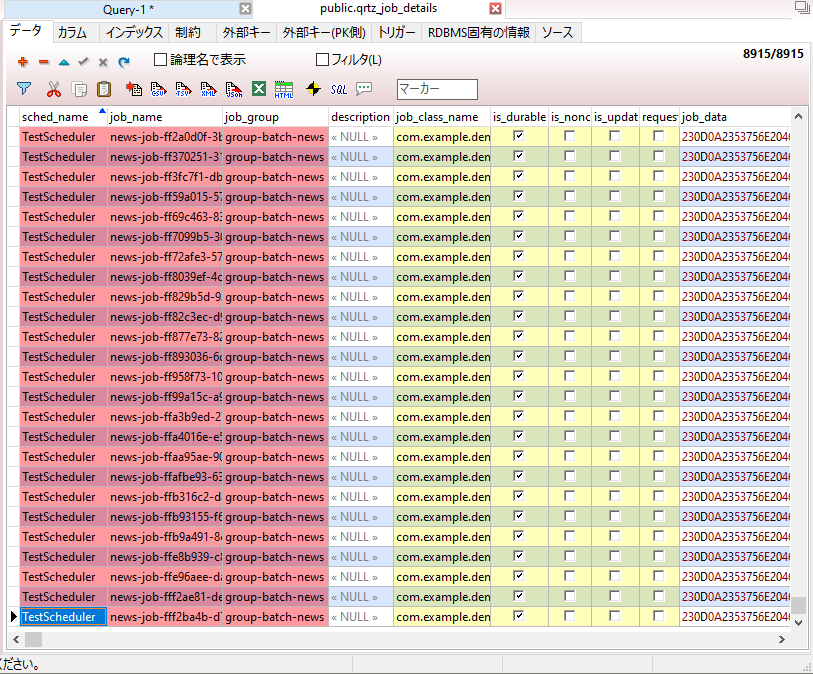
Task: Click the delete row minus button
Action: point(42,62)
